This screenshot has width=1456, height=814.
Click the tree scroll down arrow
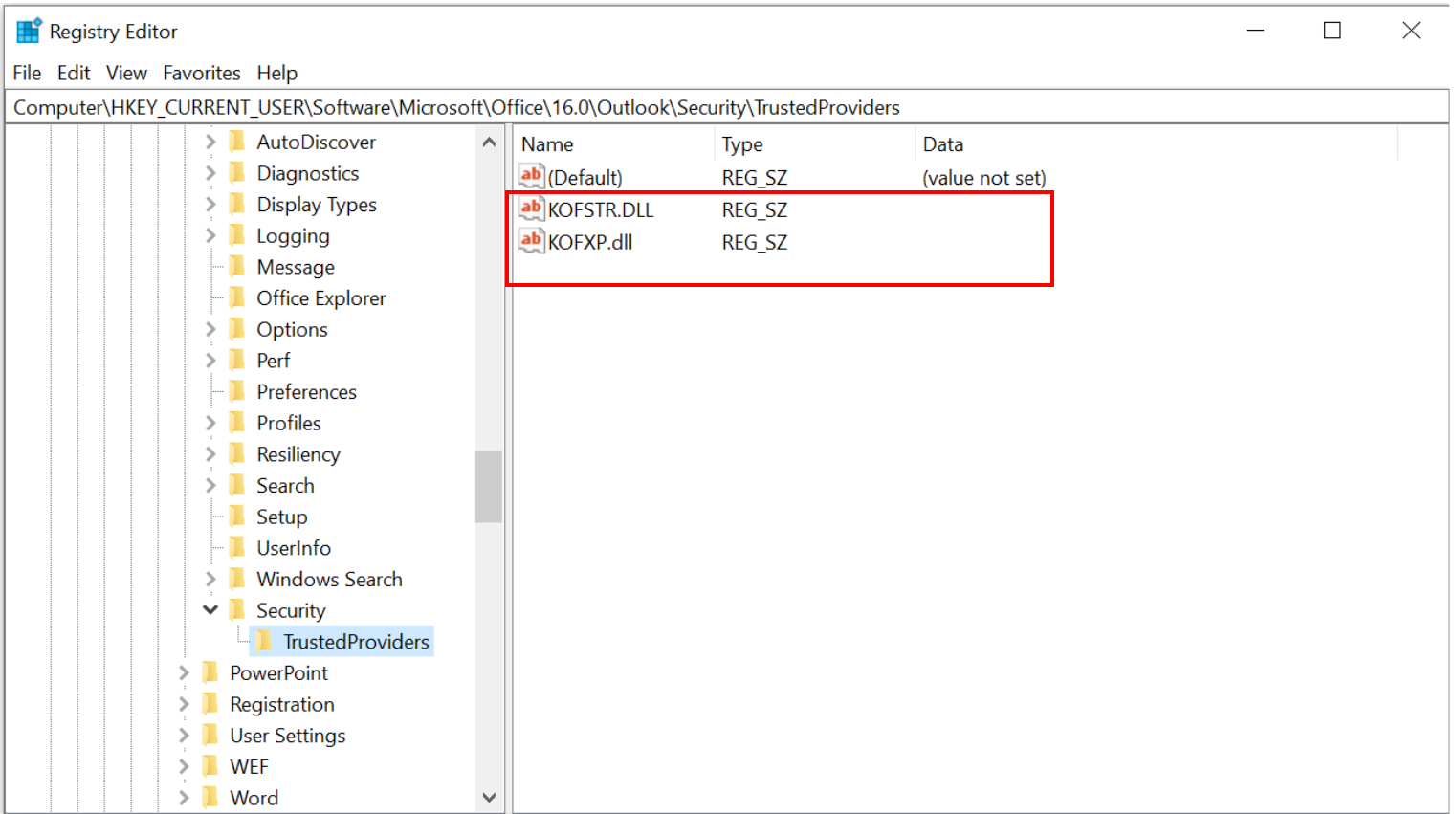pyautogui.click(x=489, y=798)
